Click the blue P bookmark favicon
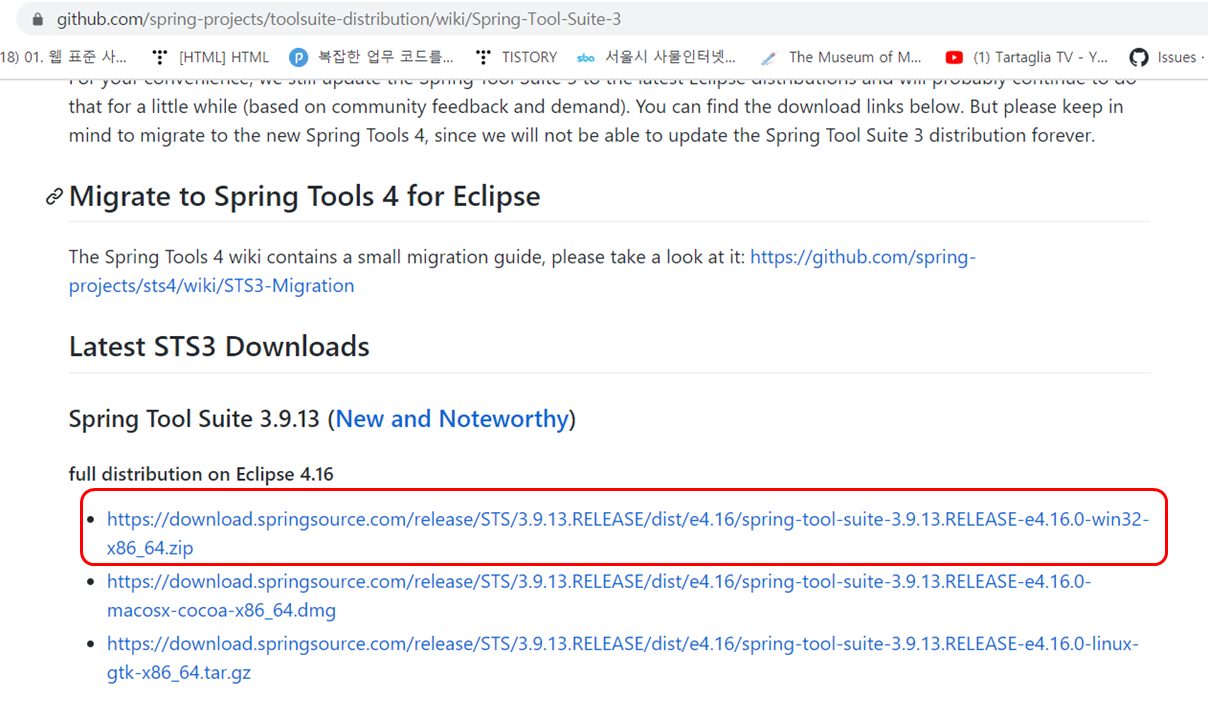Screen dimensions: 1208x720 tap(298, 57)
